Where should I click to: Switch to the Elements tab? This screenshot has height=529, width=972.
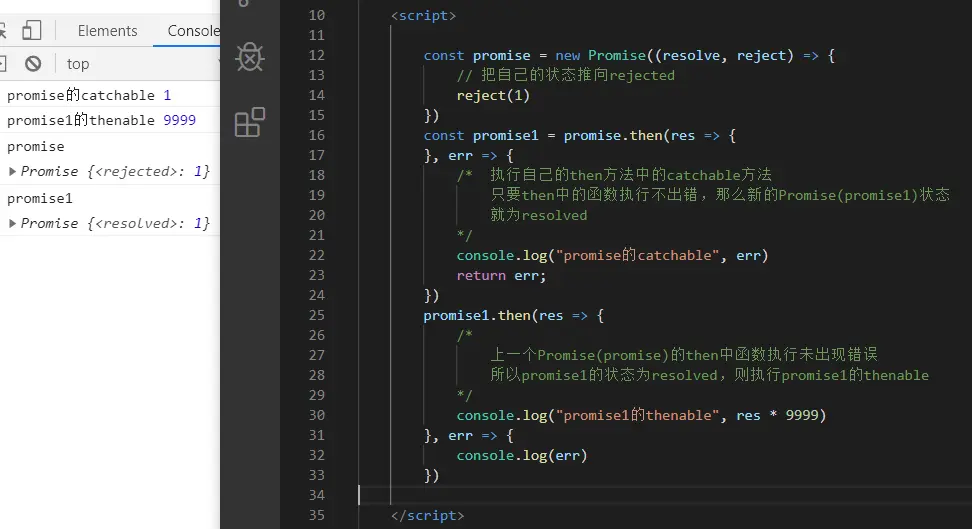[x=107, y=31]
